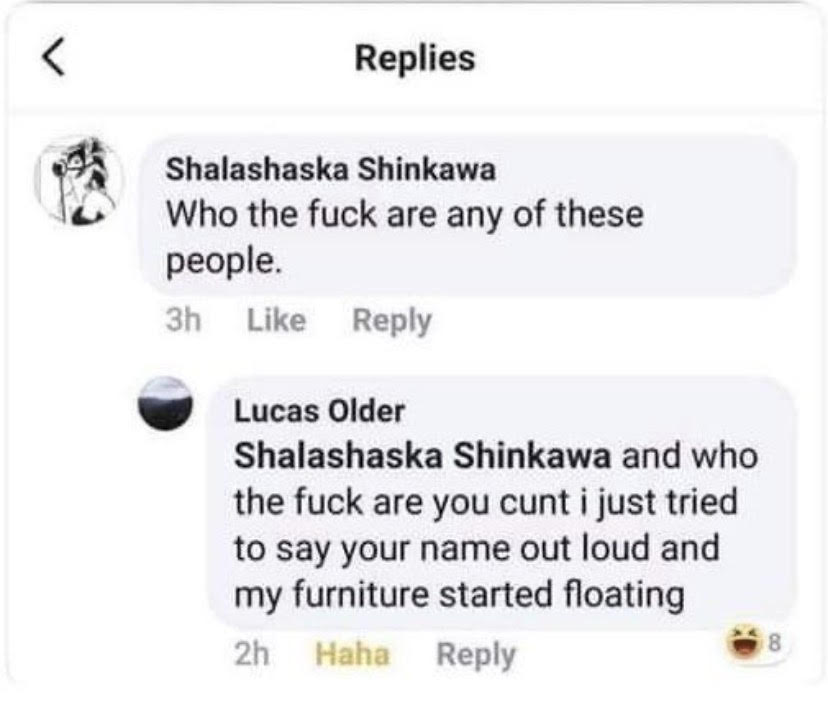The width and height of the screenshot is (828, 719).
Task: Open Lucas Older's profile name link
Action: 319,410
